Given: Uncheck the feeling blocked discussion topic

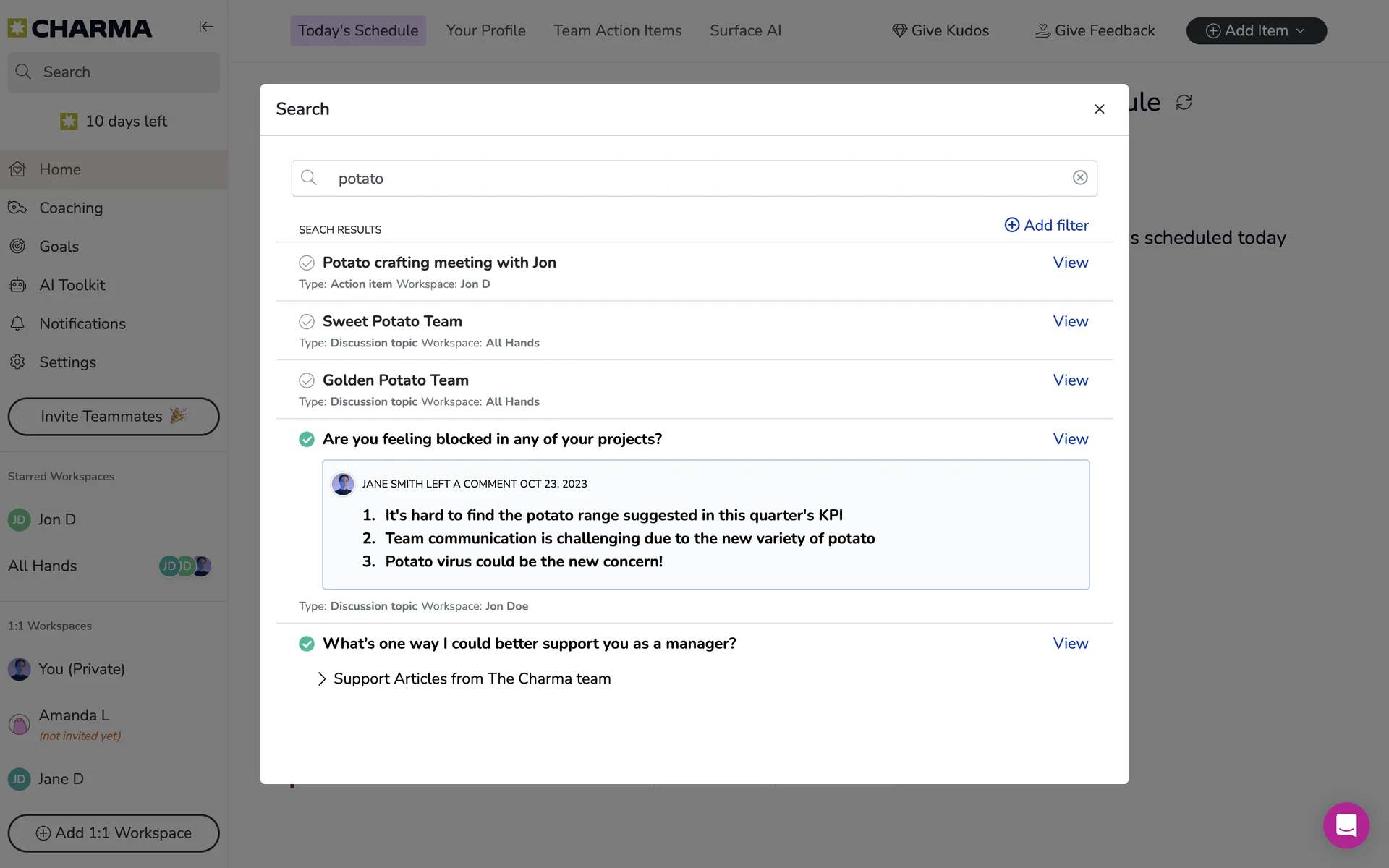Looking at the screenshot, I should (x=307, y=439).
